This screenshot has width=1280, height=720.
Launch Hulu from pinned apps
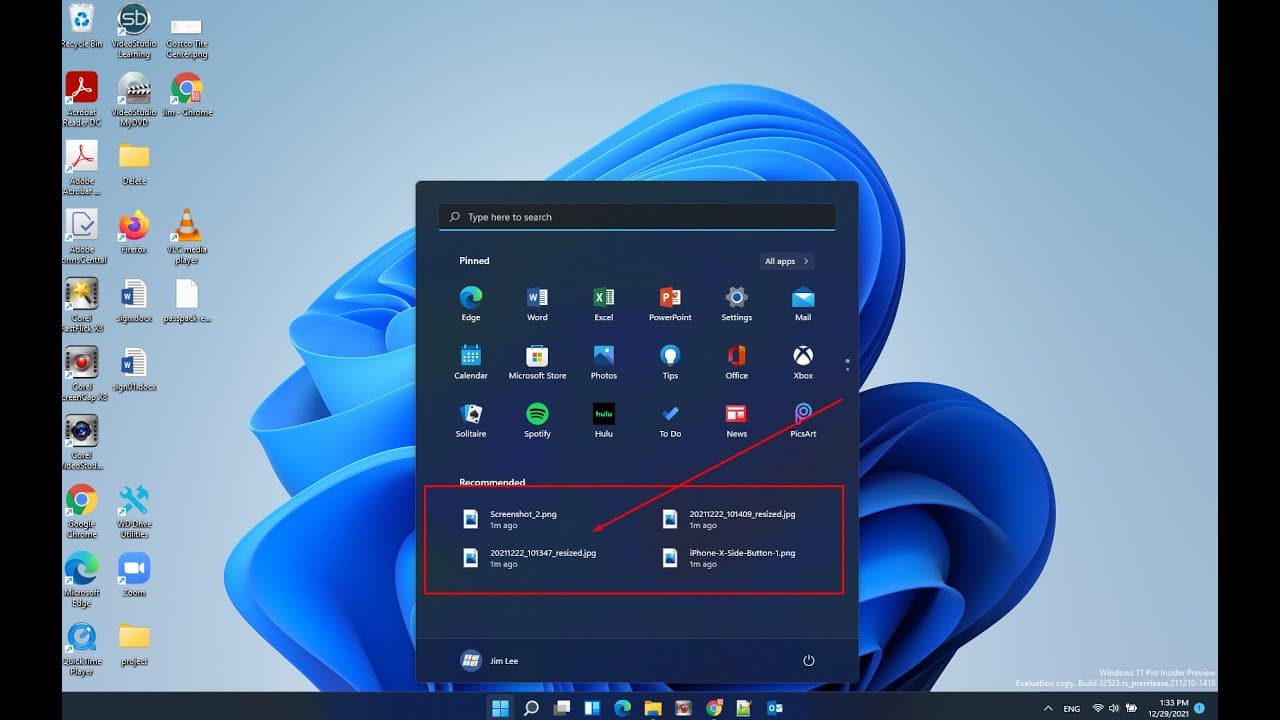604,420
